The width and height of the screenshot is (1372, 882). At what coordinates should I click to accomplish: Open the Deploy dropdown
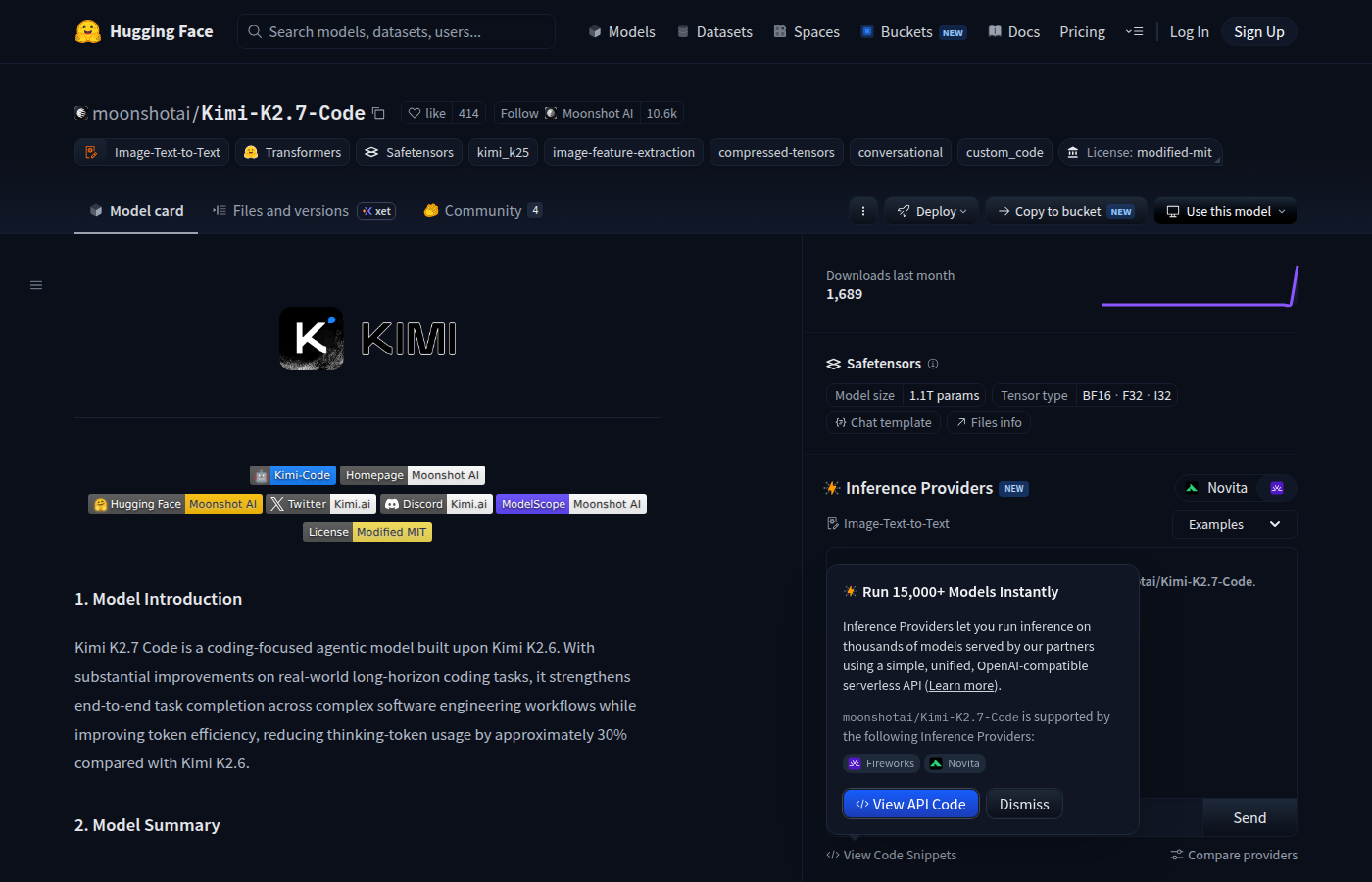pyautogui.click(x=932, y=211)
